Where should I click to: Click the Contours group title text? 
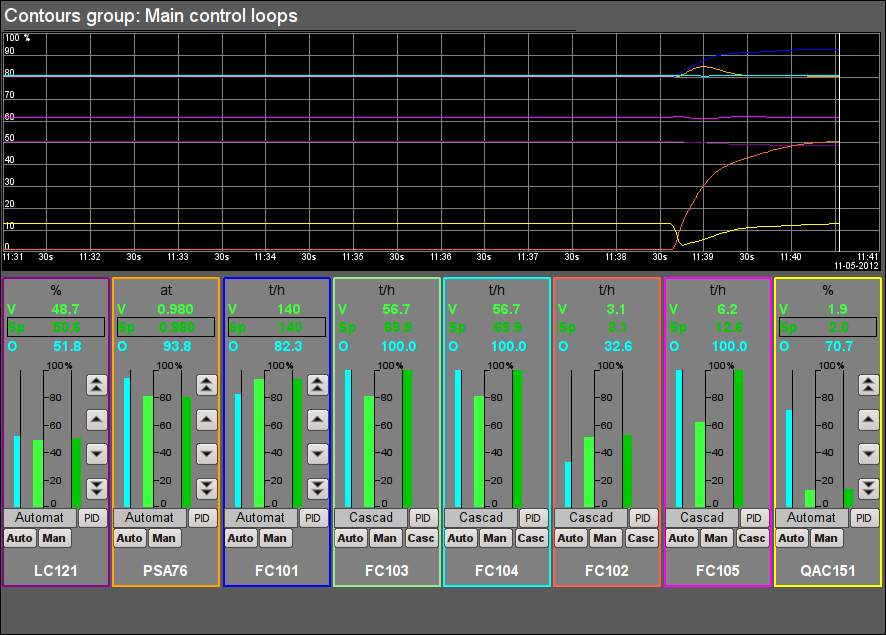point(151,16)
